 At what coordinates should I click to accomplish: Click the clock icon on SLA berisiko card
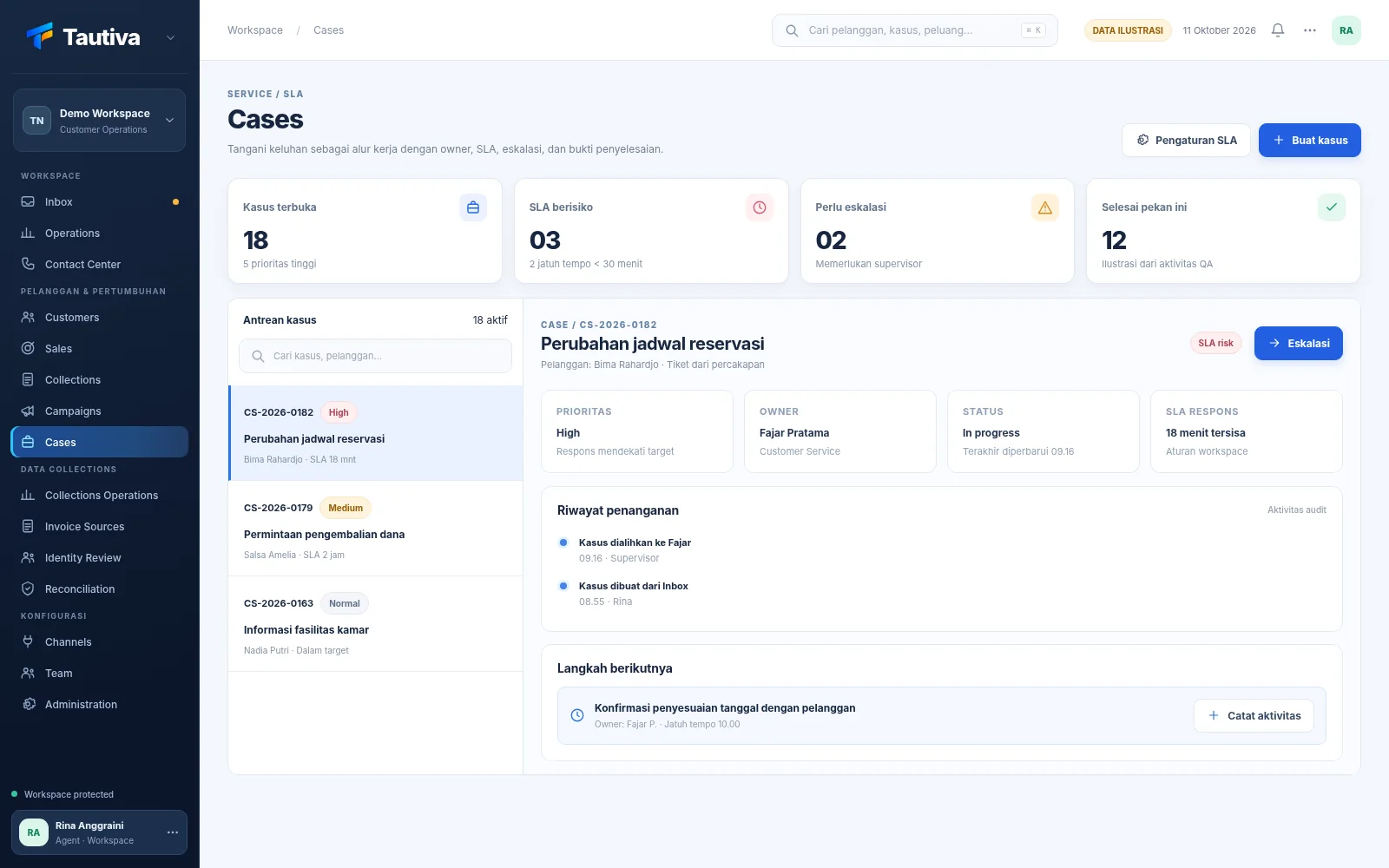[x=760, y=207]
